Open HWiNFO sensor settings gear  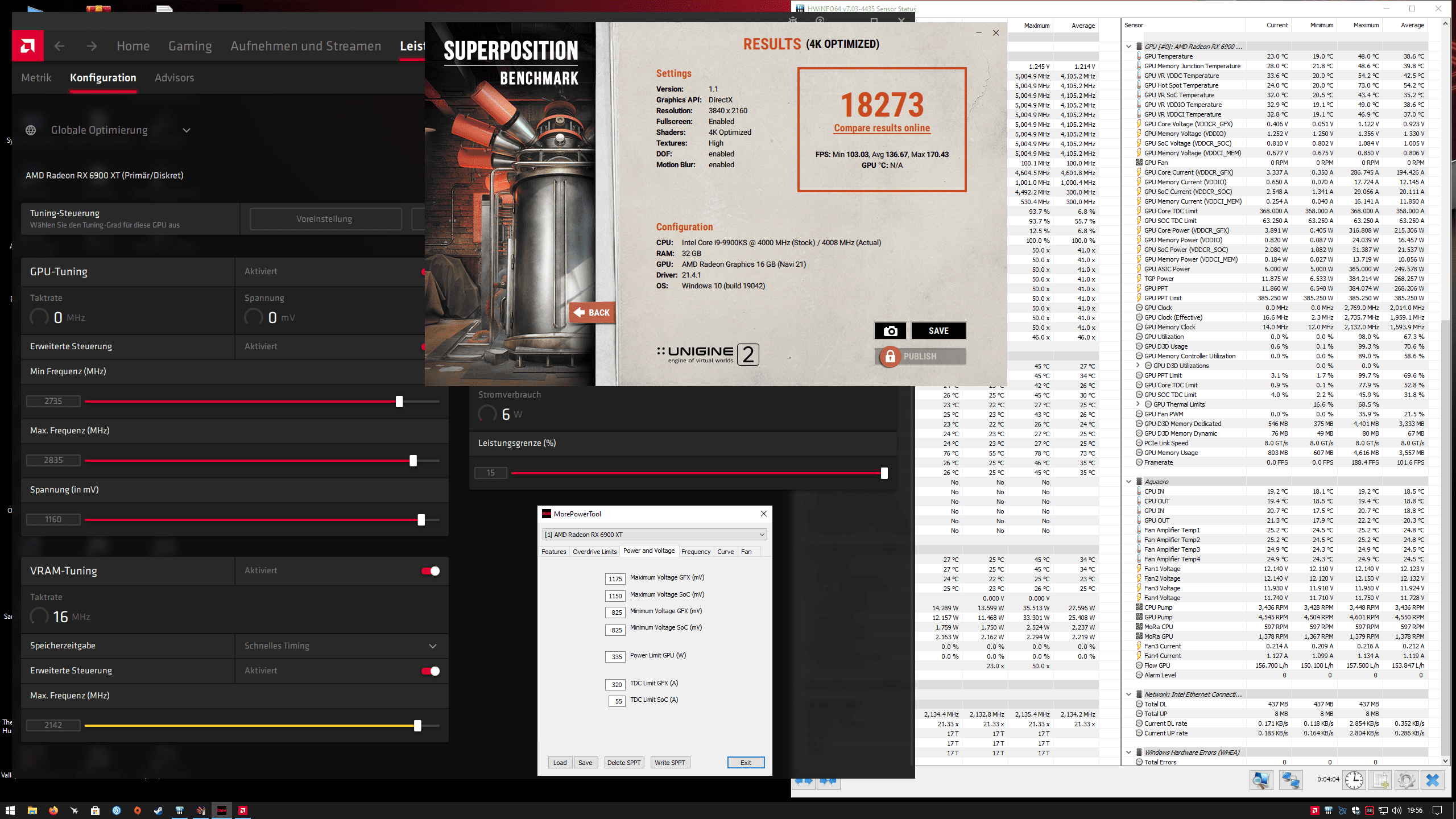click(1407, 780)
